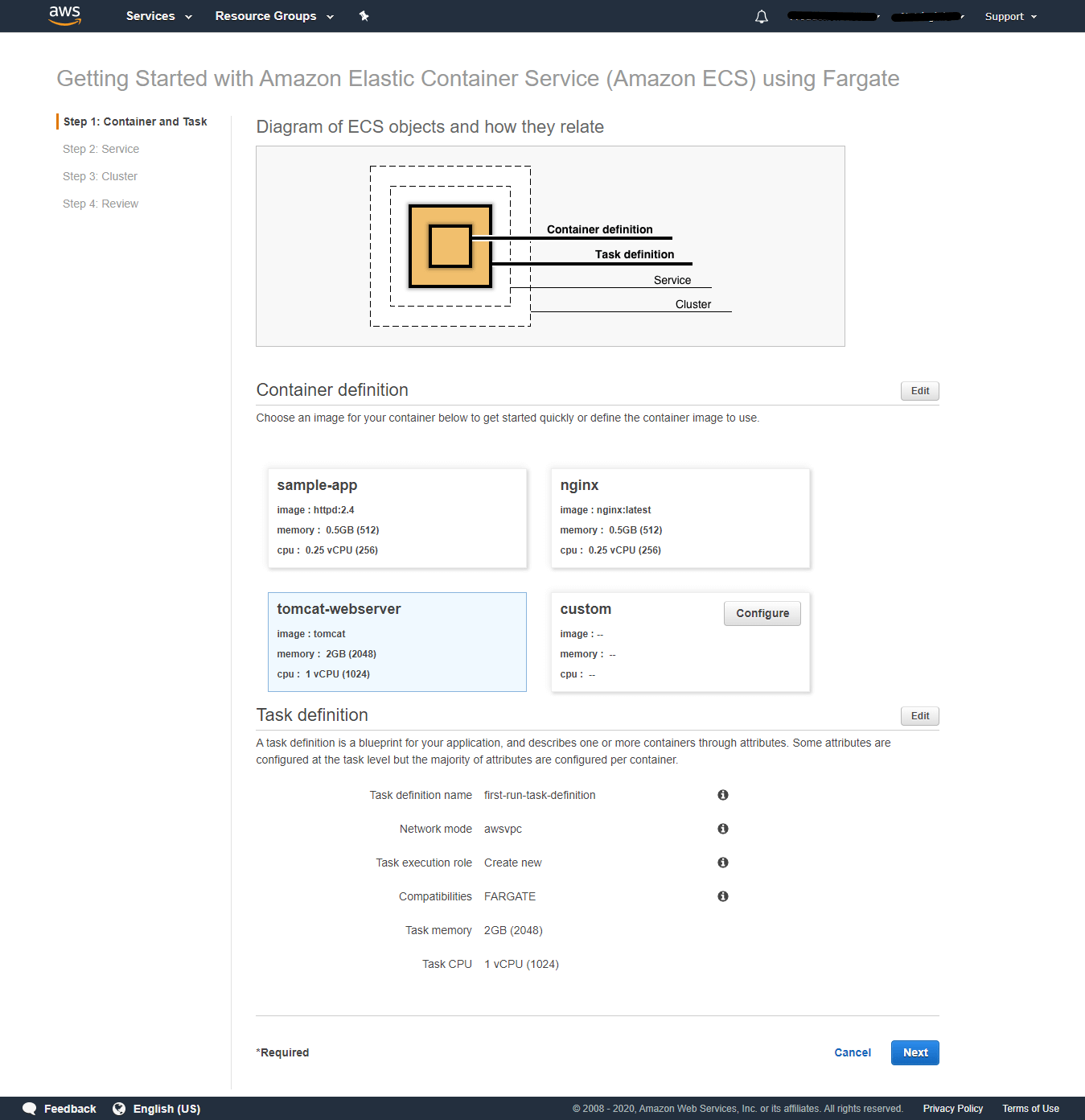Click the Getting Started page heading
1085x1120 pixels.
tap(478, 79)
